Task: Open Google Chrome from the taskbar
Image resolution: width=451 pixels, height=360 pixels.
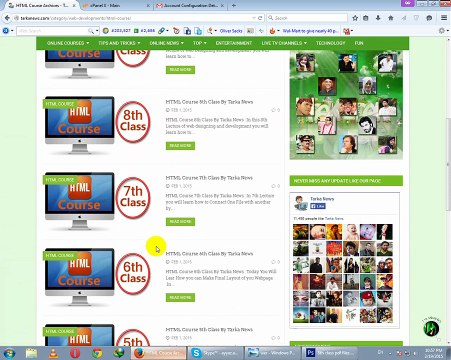Action: (97, 353)
